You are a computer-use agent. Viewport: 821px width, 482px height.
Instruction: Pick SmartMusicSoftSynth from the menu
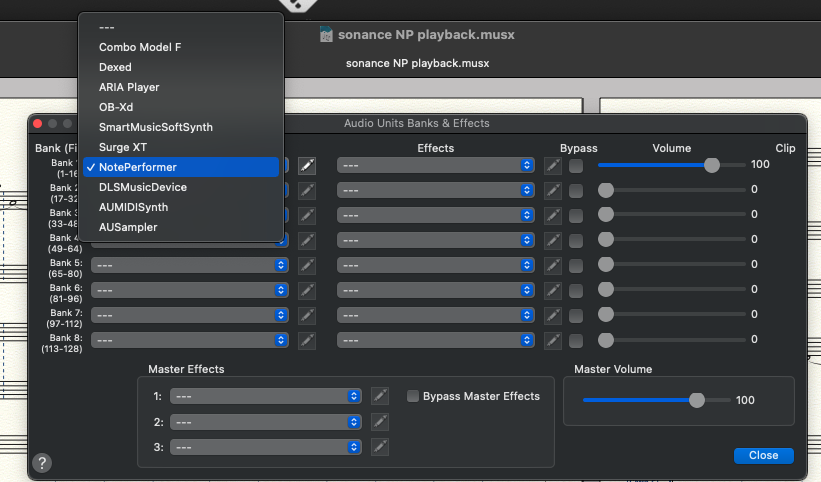tap(155, 127)
